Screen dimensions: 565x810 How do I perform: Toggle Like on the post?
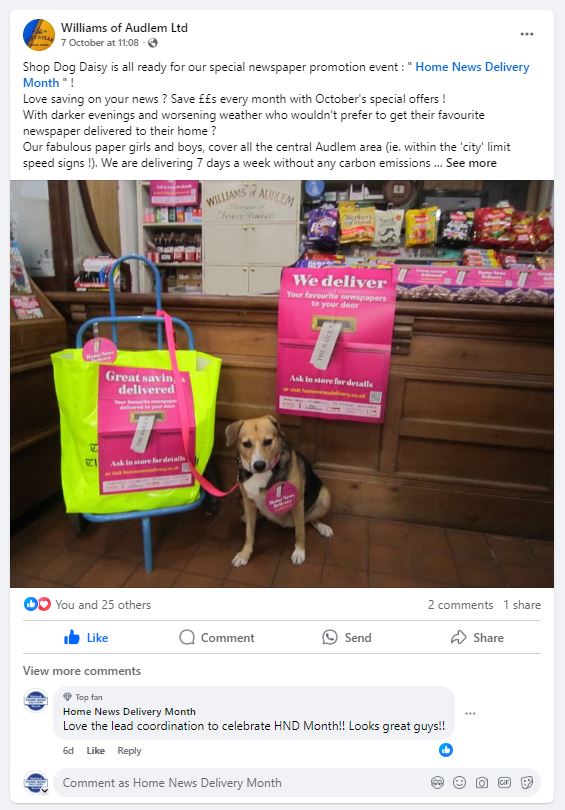[86, 637]
